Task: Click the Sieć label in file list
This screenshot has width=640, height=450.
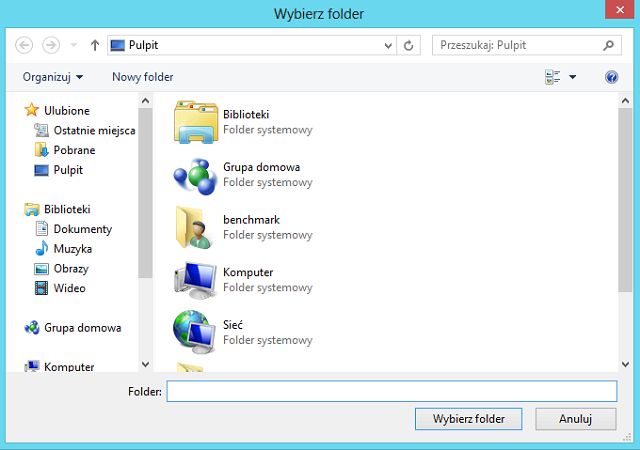Action: tap(233, 325)
